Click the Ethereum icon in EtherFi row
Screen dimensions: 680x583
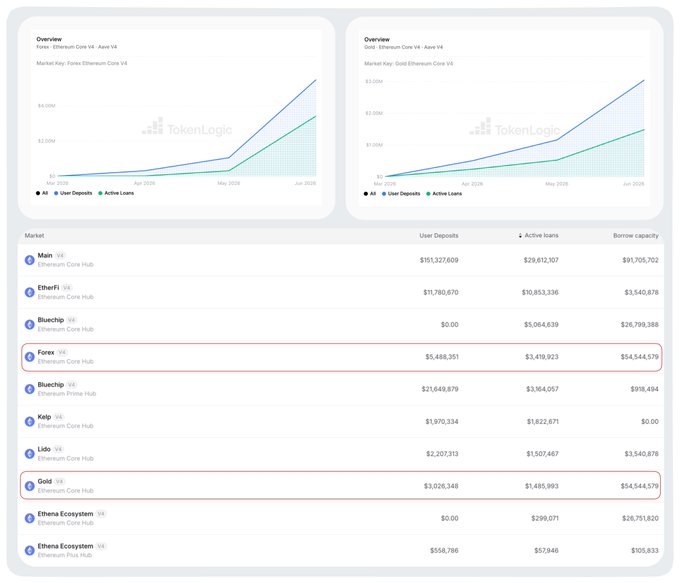point(29,292)
